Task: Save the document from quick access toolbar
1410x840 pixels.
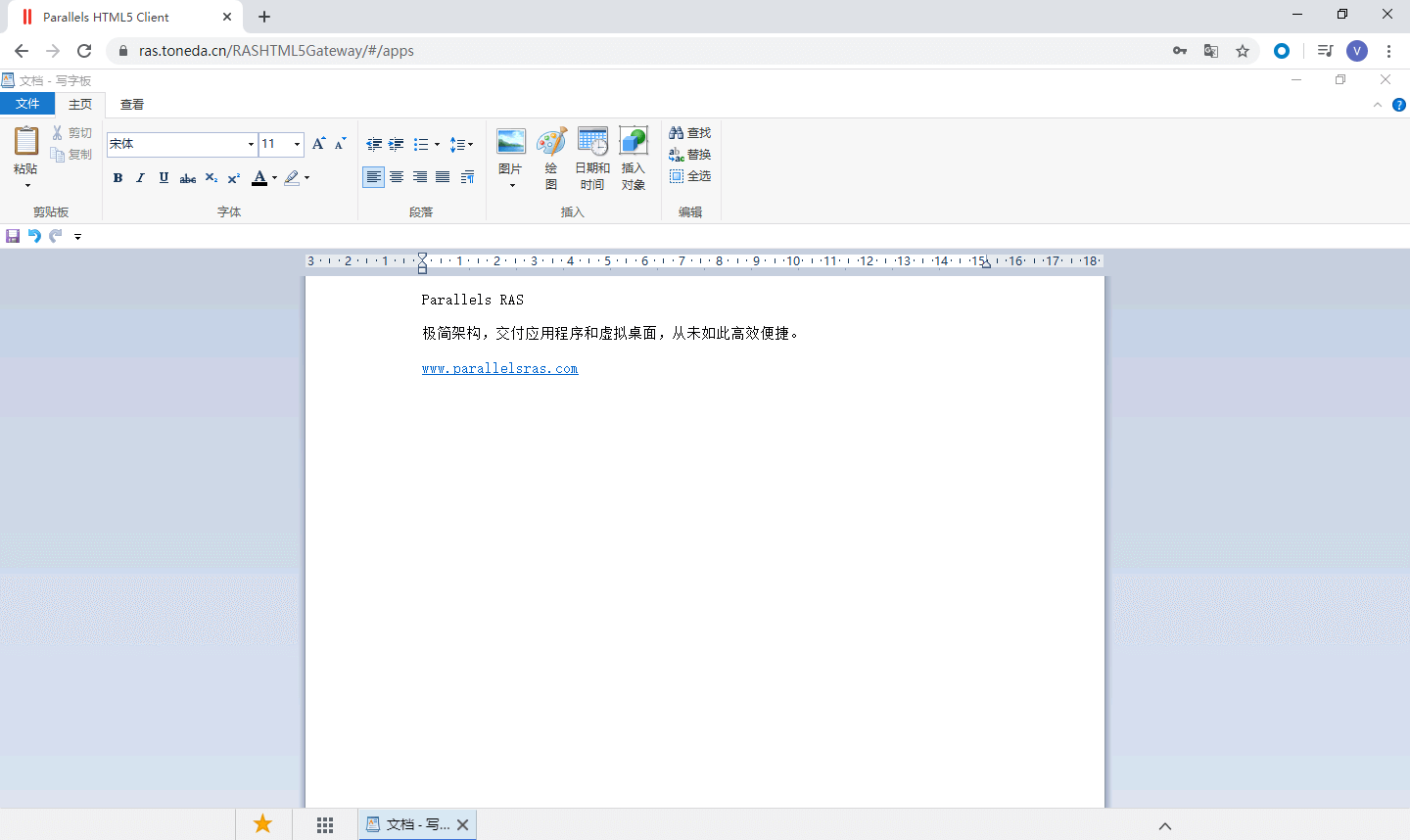Action: tap(13, 236)
